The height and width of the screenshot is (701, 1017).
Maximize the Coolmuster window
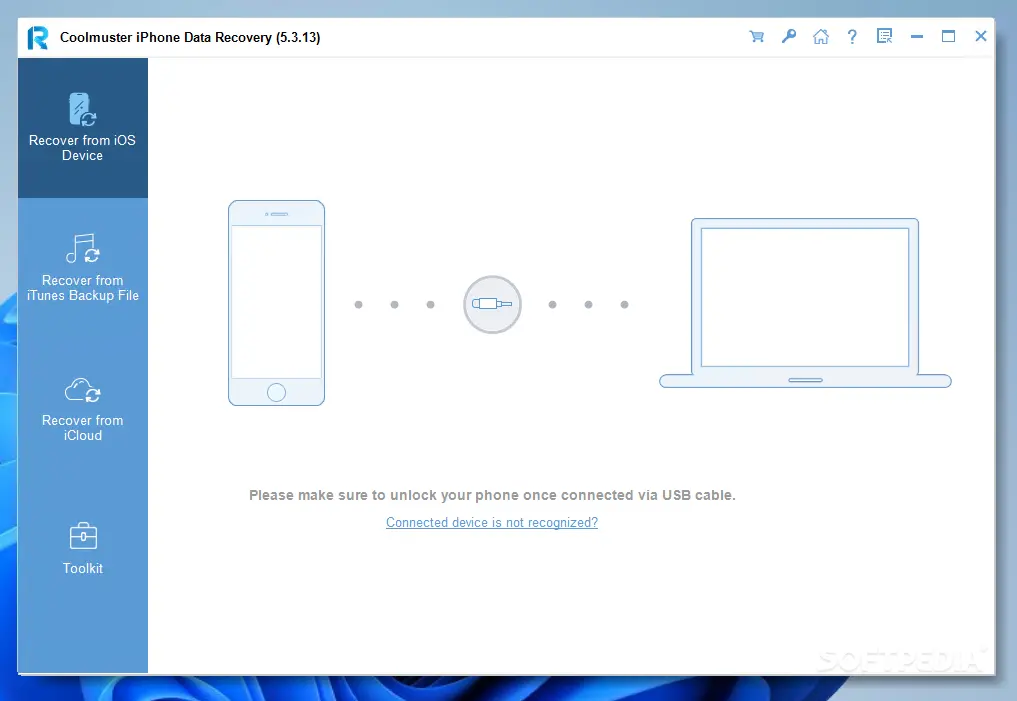[x=948, y=36]
